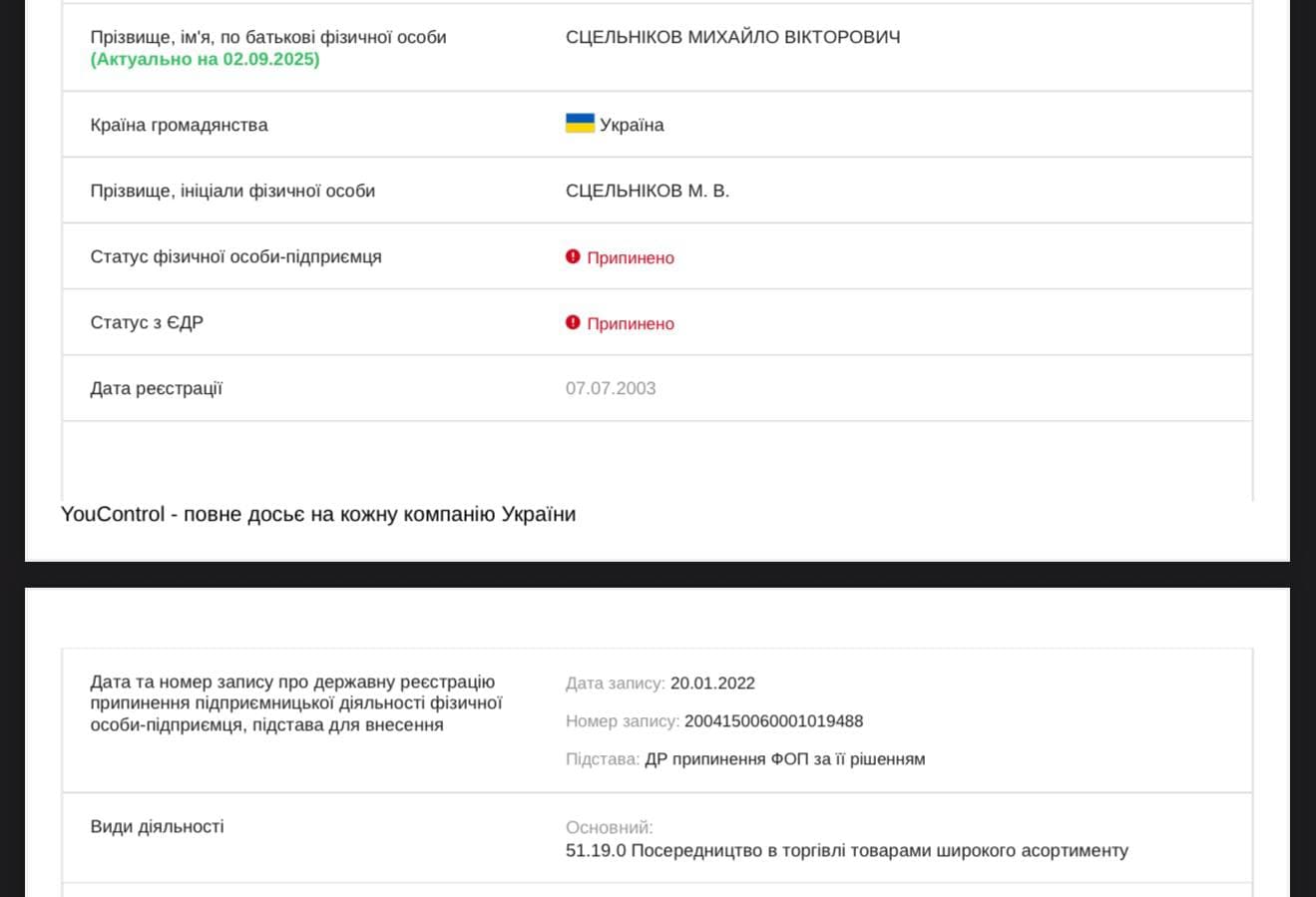
Task: Click Припинено in the Статус фізичної особи-підприємця row
Action: 631,257
